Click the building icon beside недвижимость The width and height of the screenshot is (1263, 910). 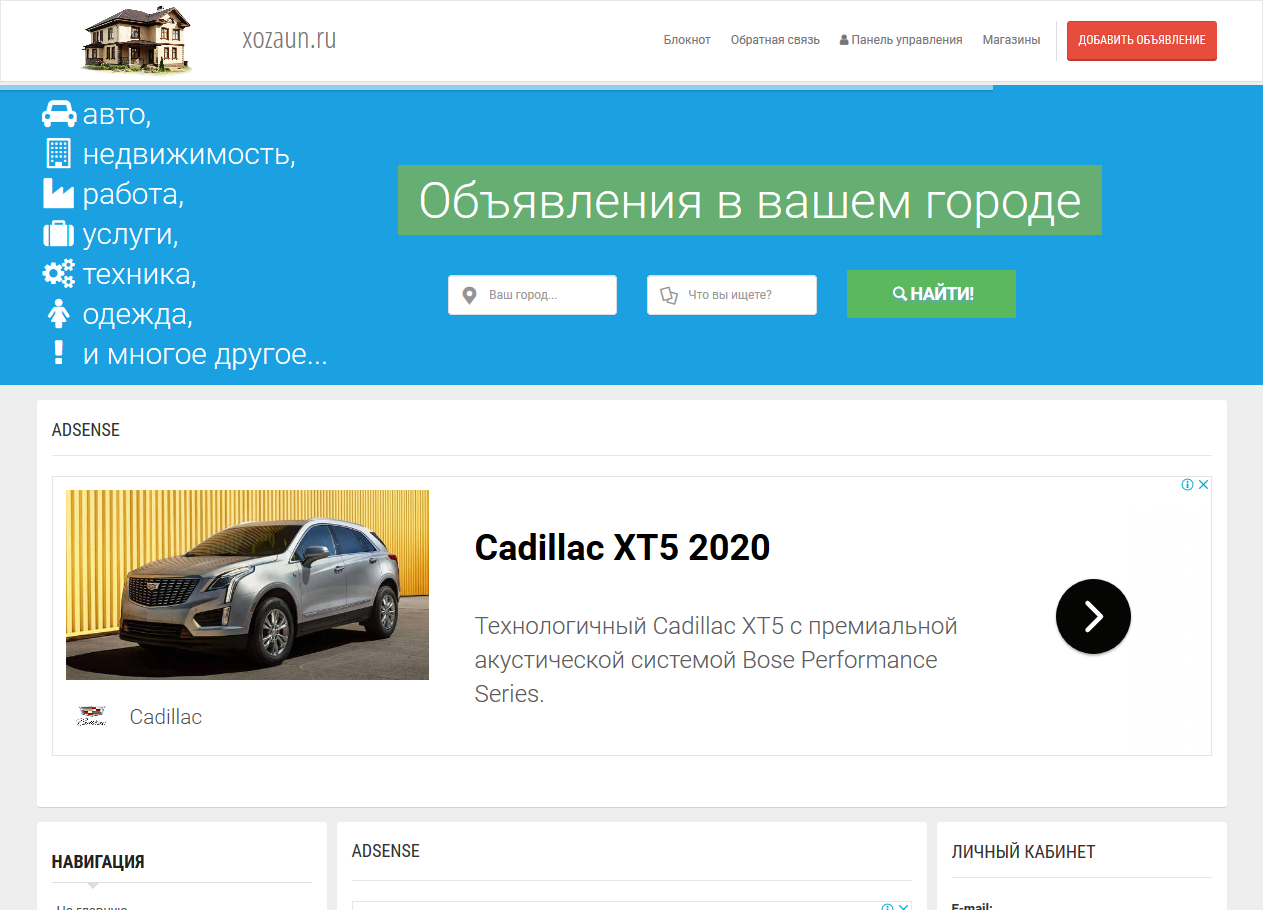click(x=59, y=153)
